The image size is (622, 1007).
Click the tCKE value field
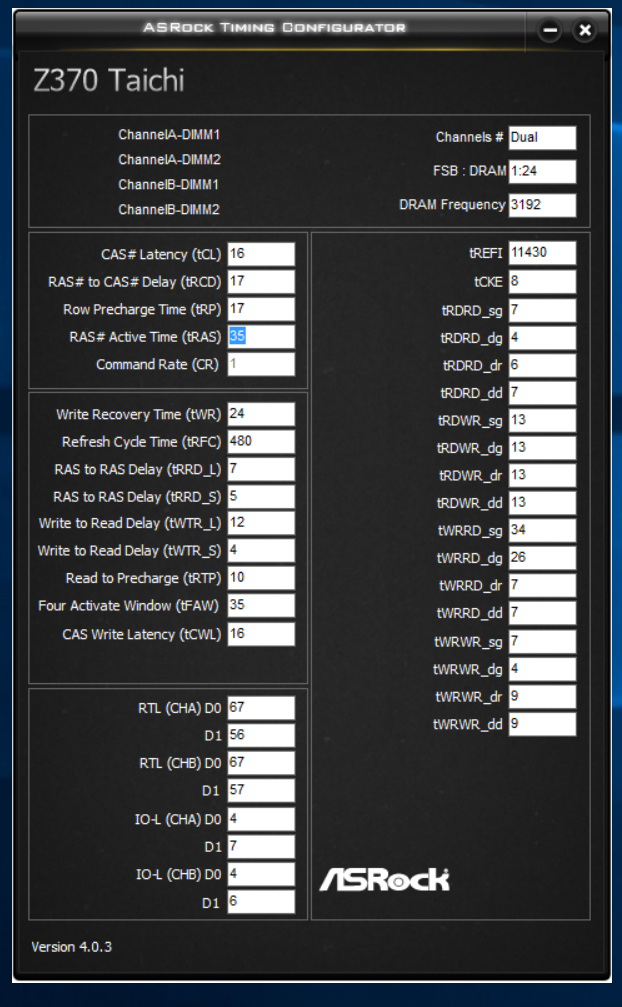[x=542, y=282]
